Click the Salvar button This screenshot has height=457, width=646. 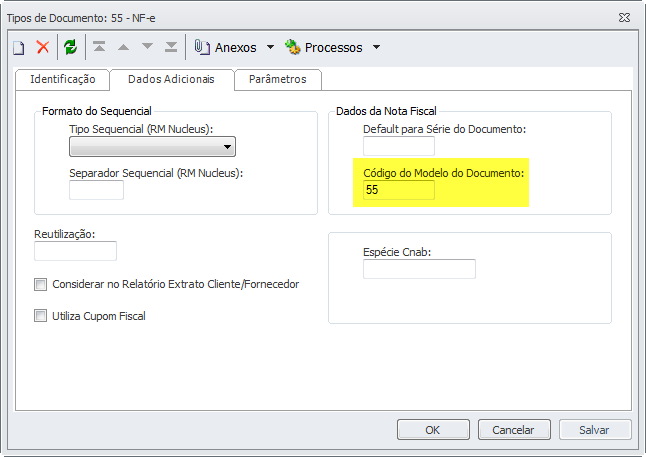pos(594,429)
